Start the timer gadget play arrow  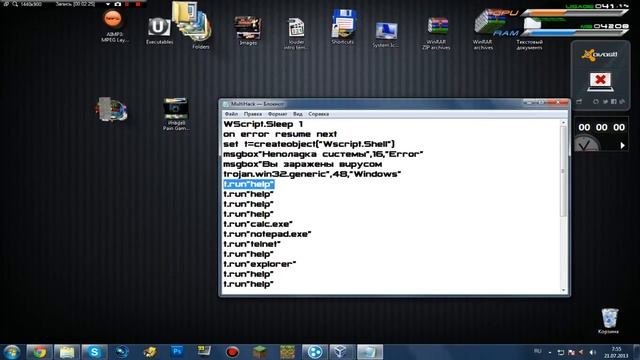coord(622,145)
